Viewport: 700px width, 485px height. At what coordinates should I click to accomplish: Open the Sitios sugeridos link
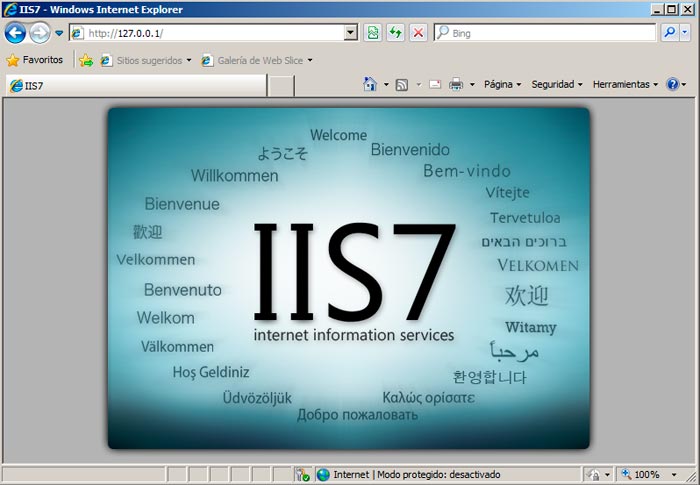tap(148, 60)
